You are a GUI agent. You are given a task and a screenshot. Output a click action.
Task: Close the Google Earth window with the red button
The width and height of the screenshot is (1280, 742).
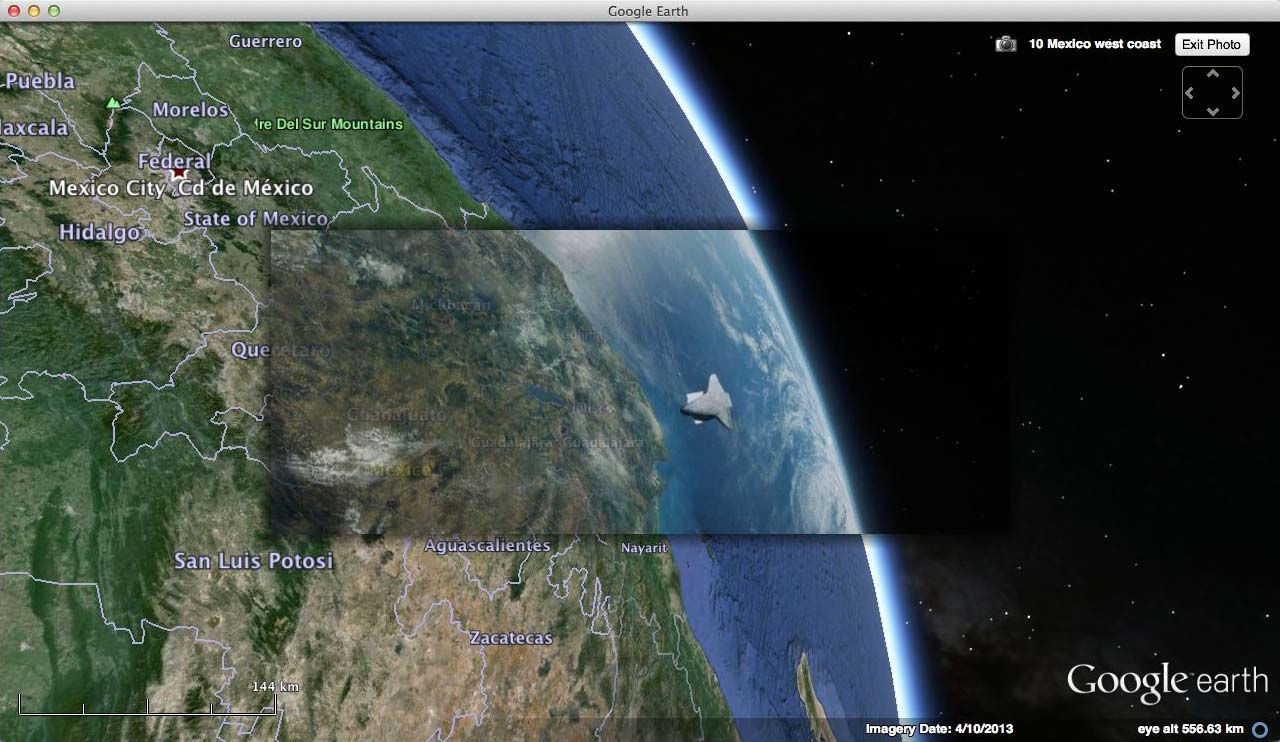coord(14,11)
